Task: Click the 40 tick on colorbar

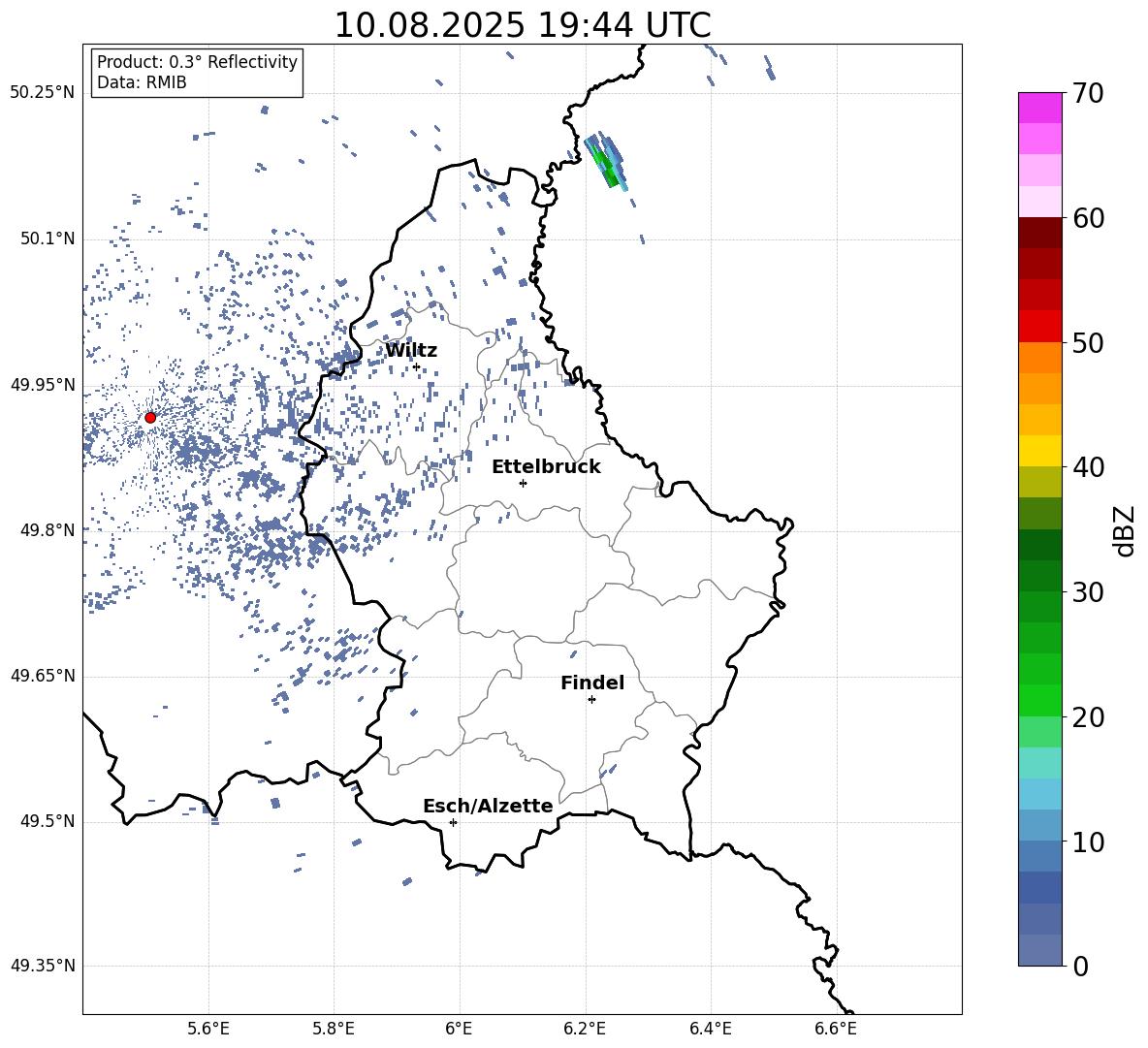Action: tap(1088, 467)
